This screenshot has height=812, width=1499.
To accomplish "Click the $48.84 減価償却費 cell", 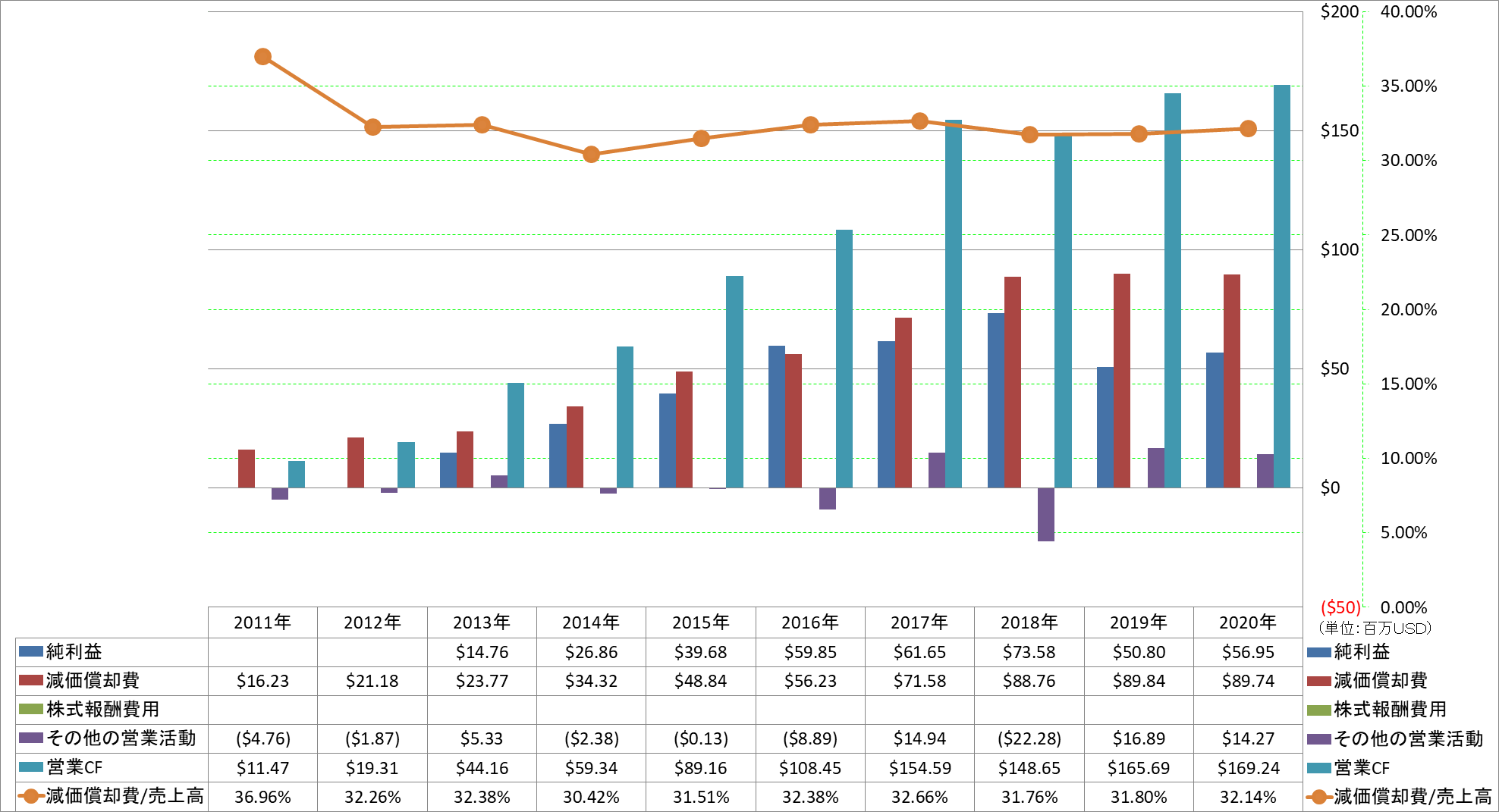I will (x=701, y=681).
